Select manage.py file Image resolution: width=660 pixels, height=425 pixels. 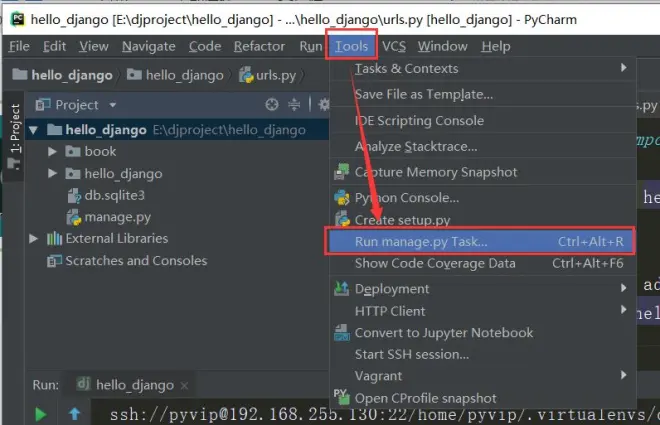(x=109, y=217)
